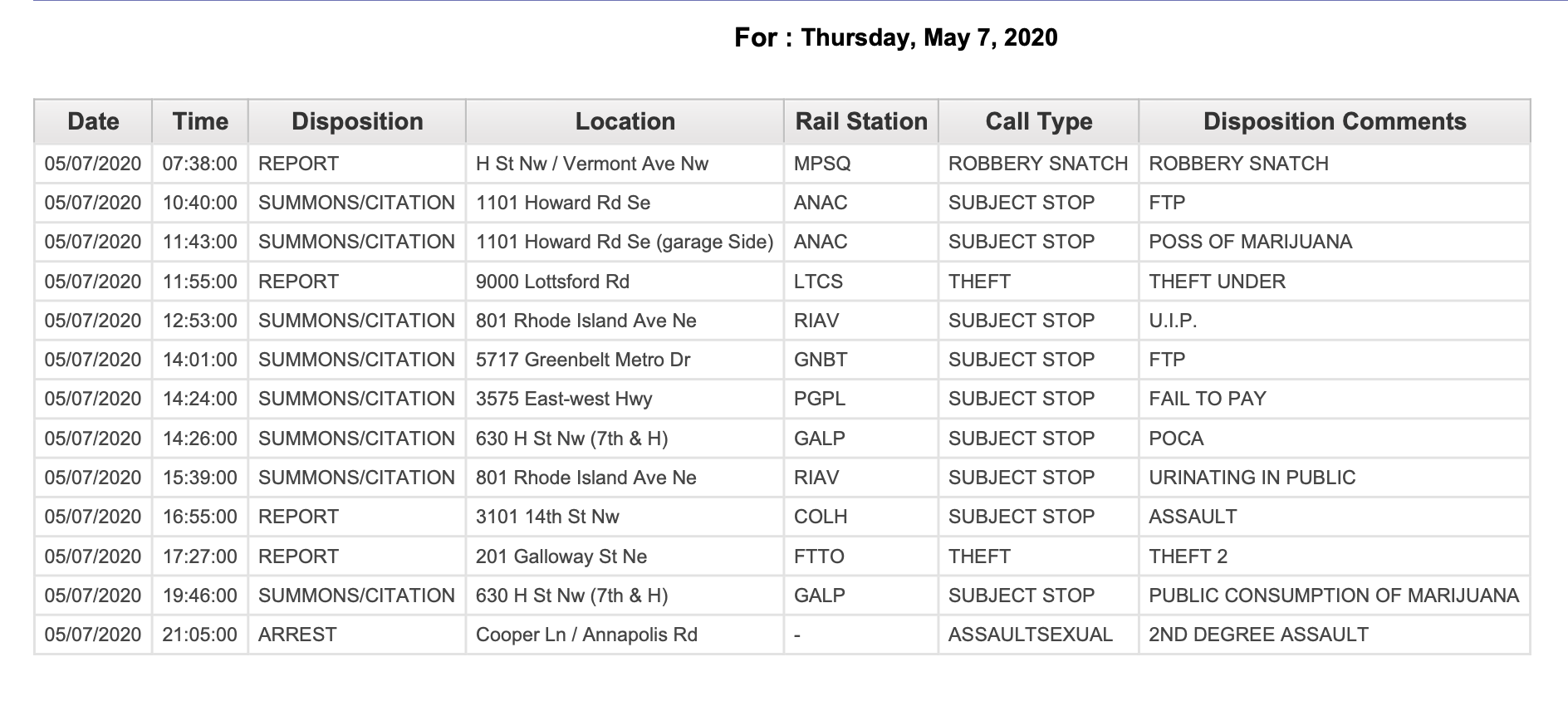Select the URINATING IN PUBLIC comment cell
Screen dimensions: 1568x701
[x=1335, y=478]
